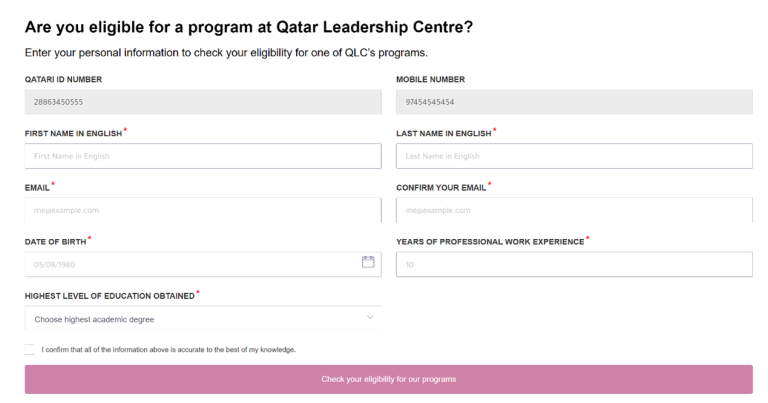Click the Mobile Number field
Image resolution: width=768 pixels, height=403 pixels.
574,102
